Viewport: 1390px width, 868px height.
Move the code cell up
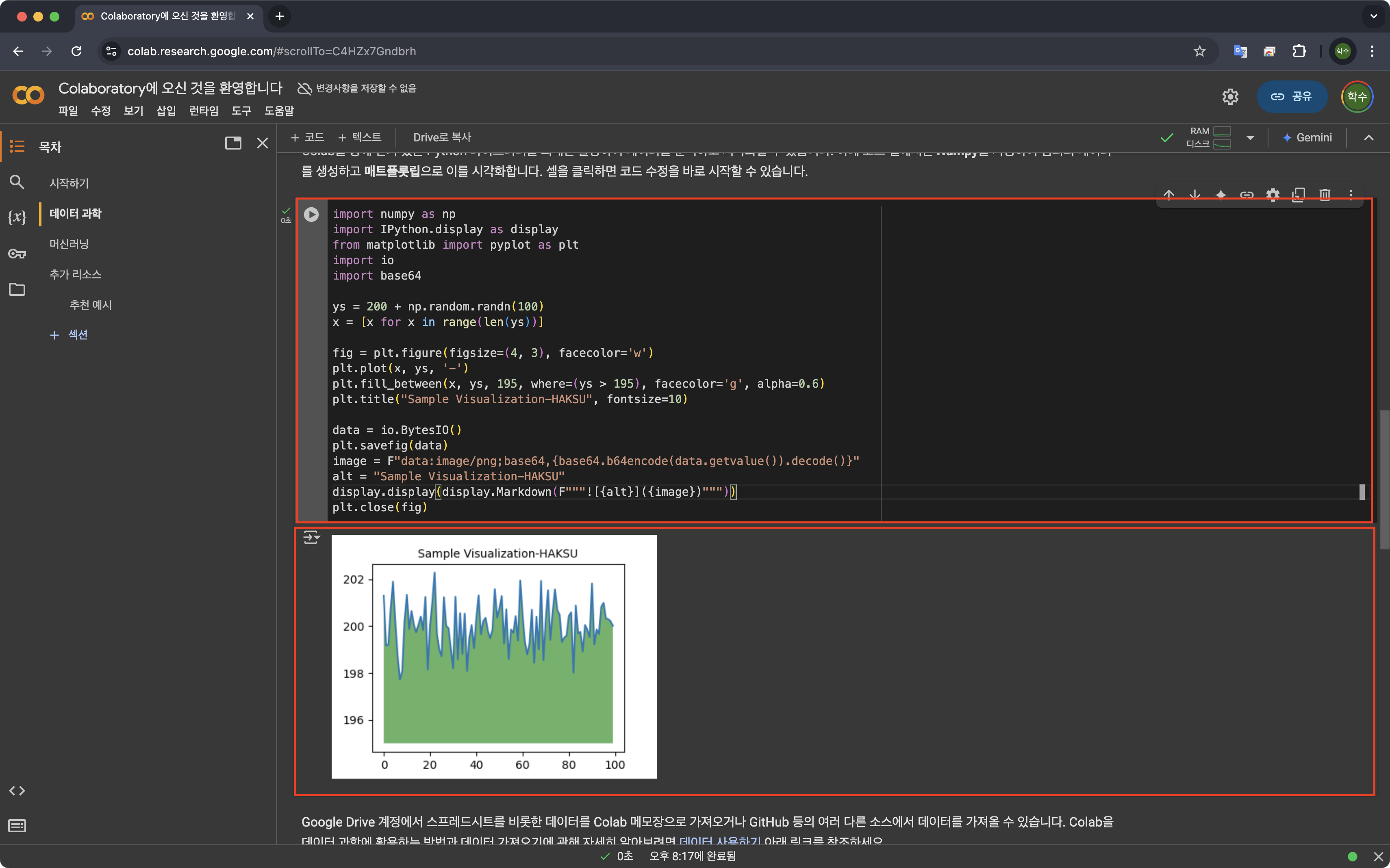pos(1168,195)
